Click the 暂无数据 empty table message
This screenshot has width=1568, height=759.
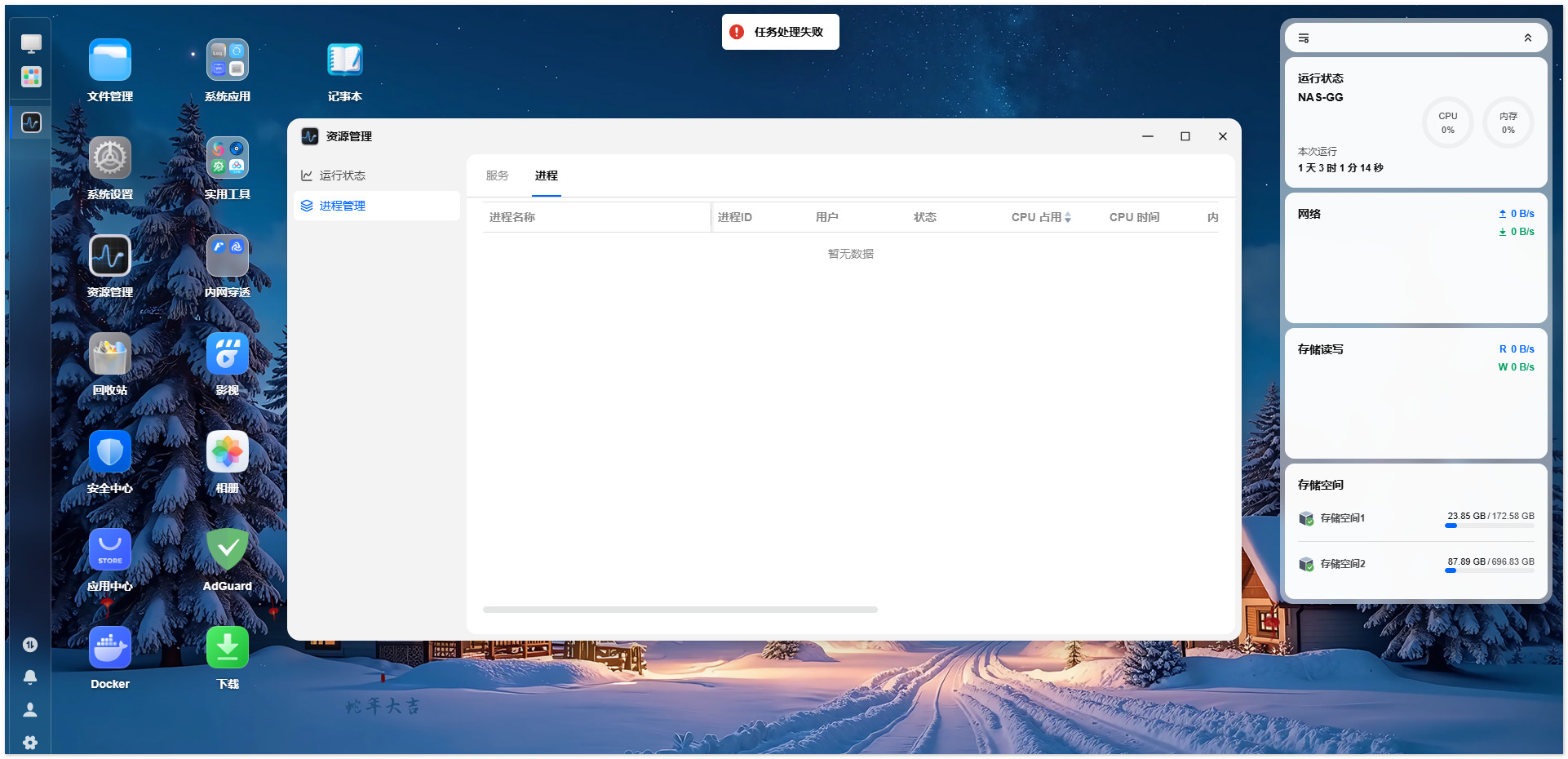(851, 254)
